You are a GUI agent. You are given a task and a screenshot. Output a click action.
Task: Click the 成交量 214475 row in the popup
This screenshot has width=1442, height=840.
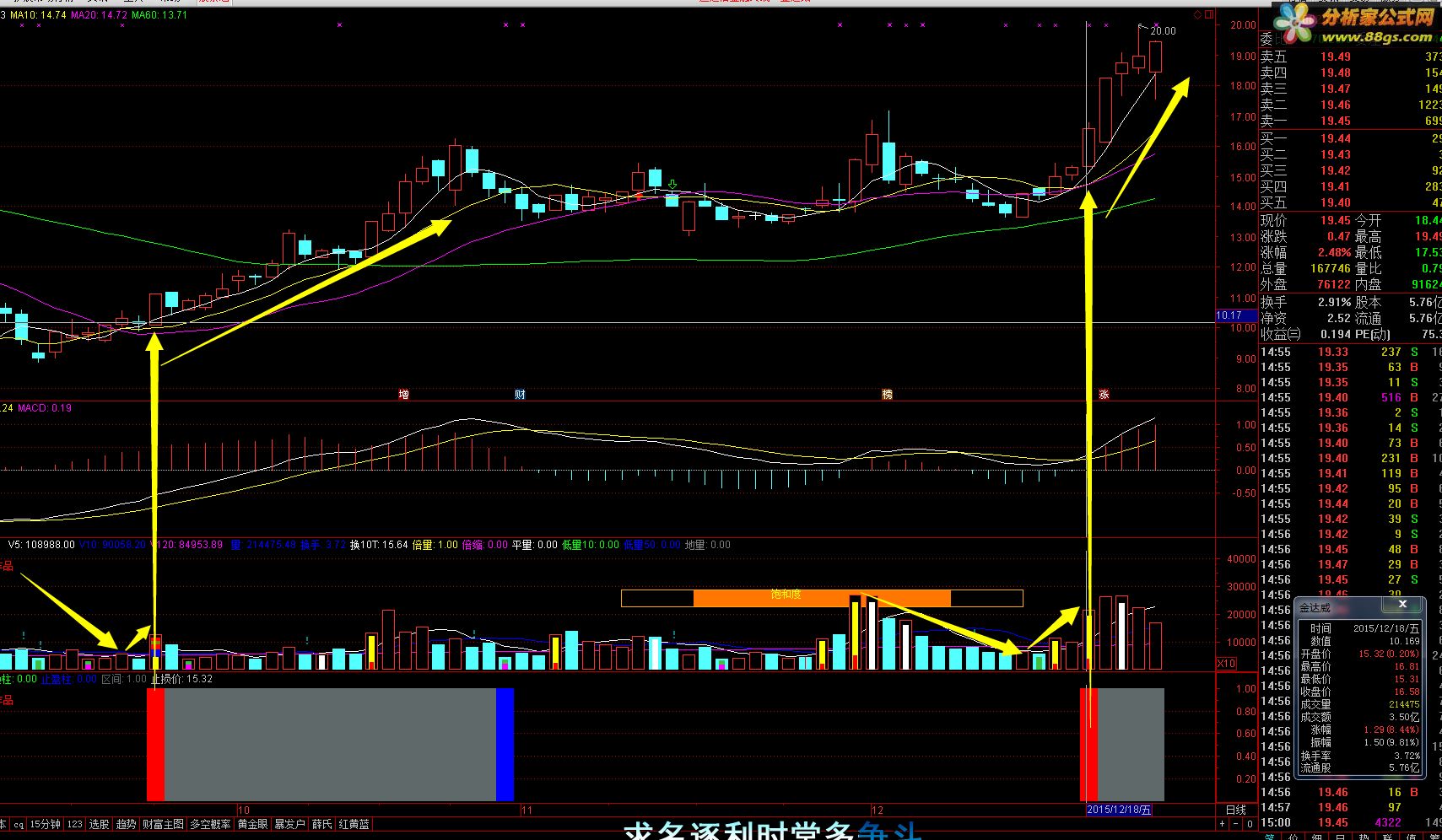click(1358, 704)
